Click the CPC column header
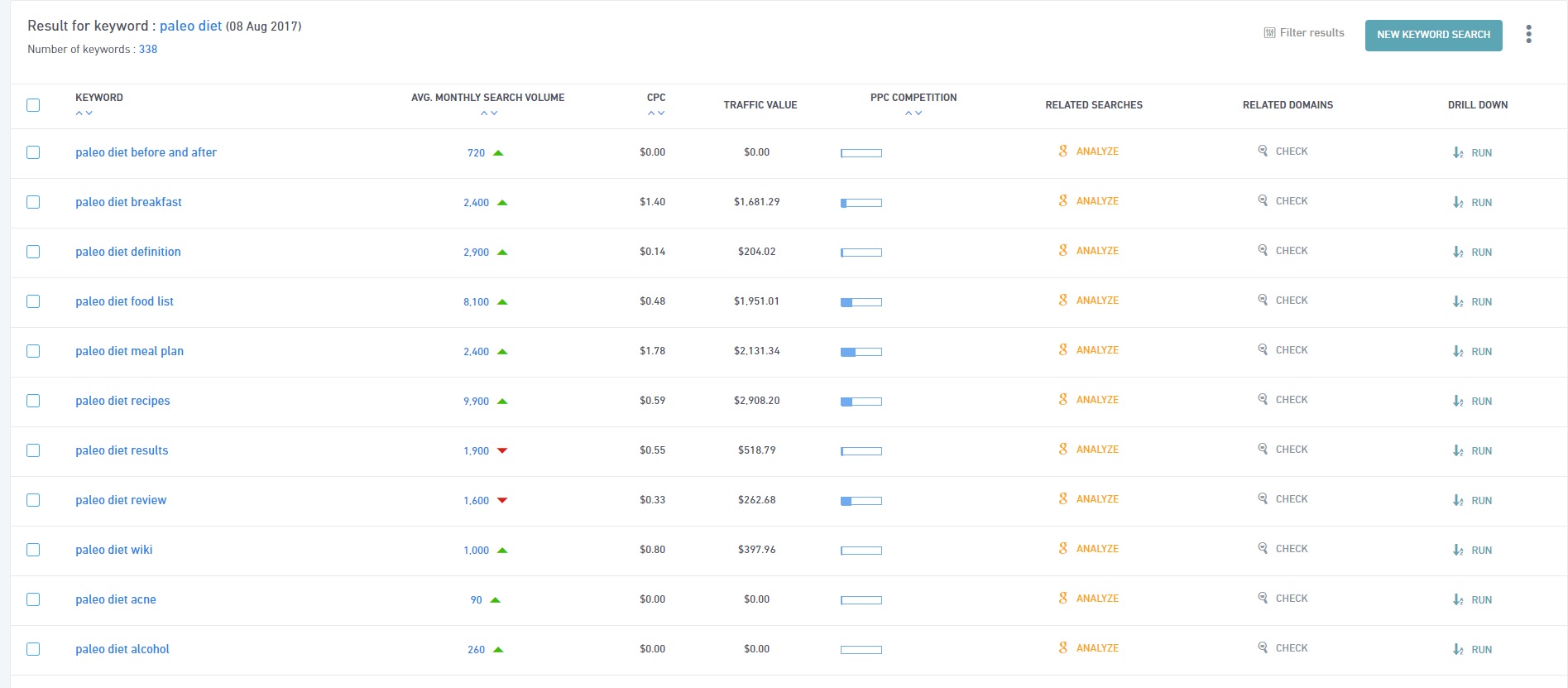1568x688 pixels. point(655,98)
